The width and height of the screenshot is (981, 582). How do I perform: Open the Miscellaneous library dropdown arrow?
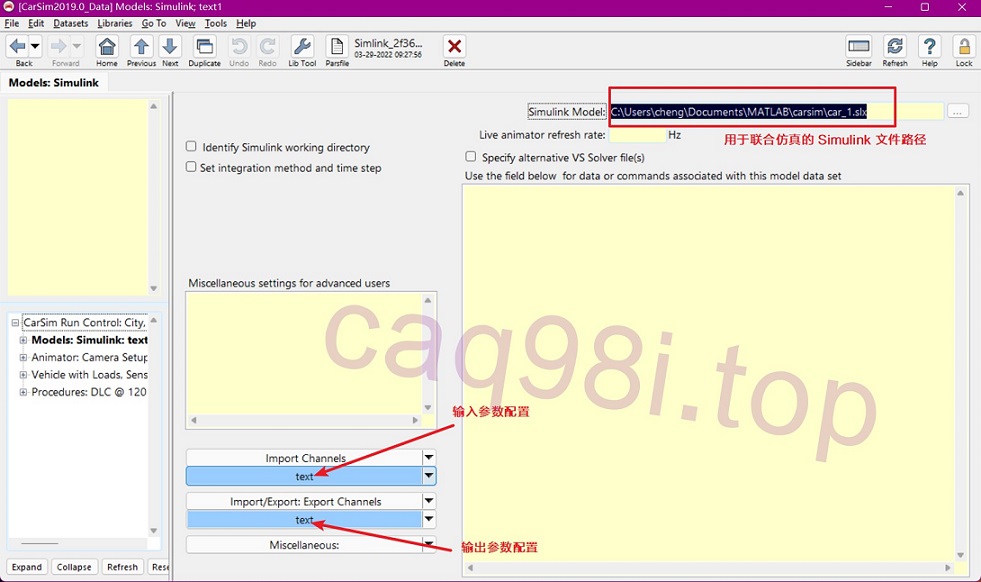429,544
